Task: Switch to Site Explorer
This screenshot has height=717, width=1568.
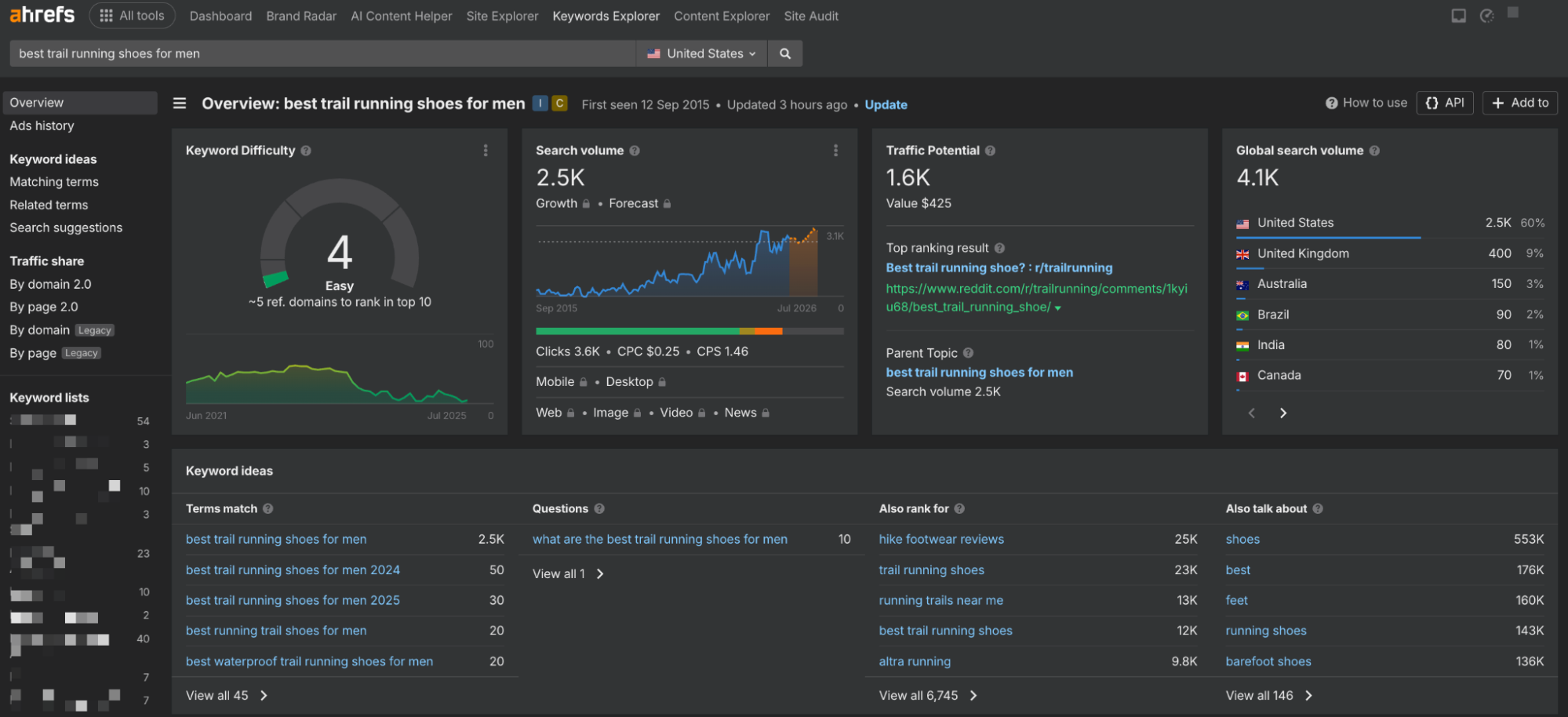Action: click(502, 16)
